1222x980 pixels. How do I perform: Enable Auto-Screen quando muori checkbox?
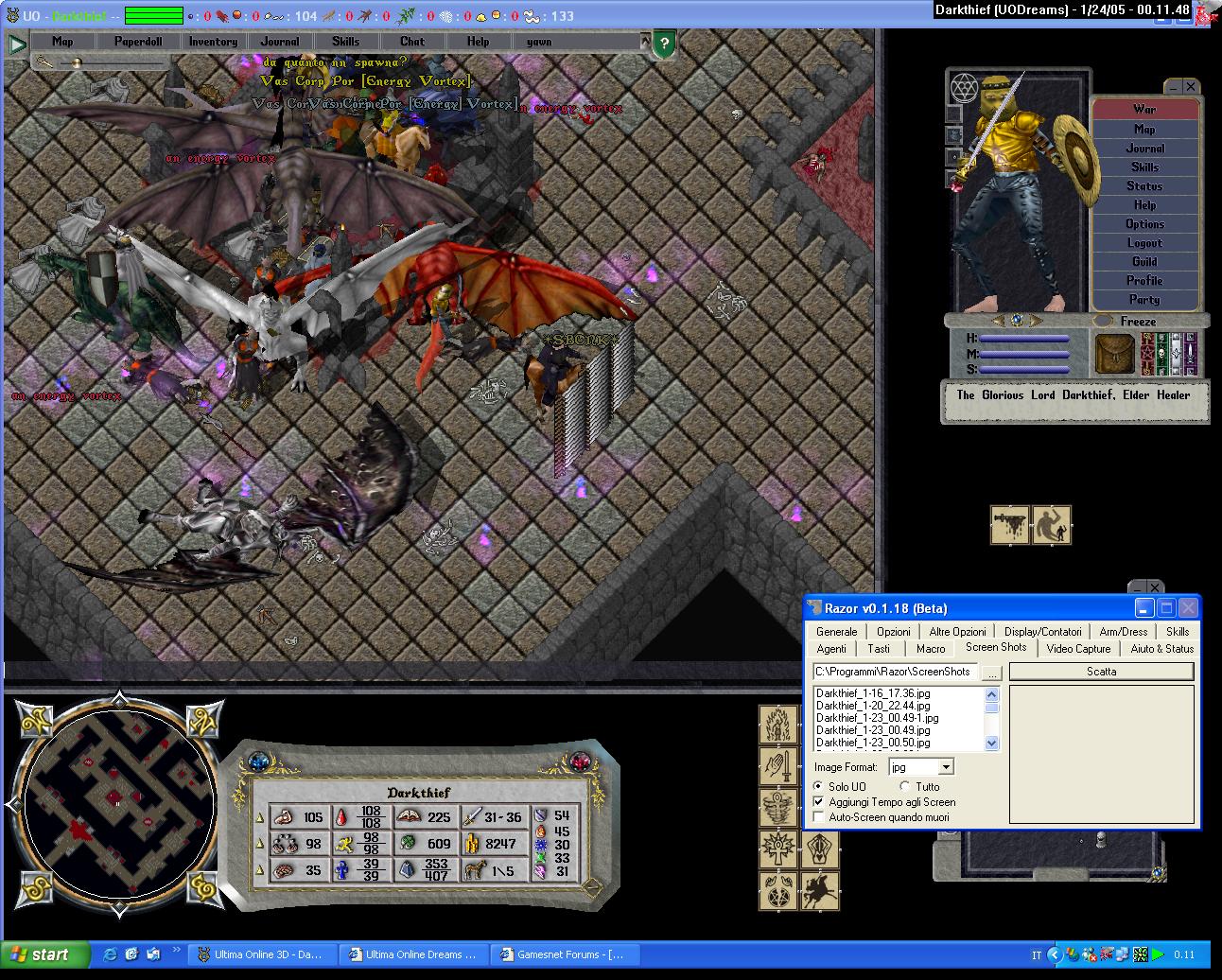click(819, 817)
